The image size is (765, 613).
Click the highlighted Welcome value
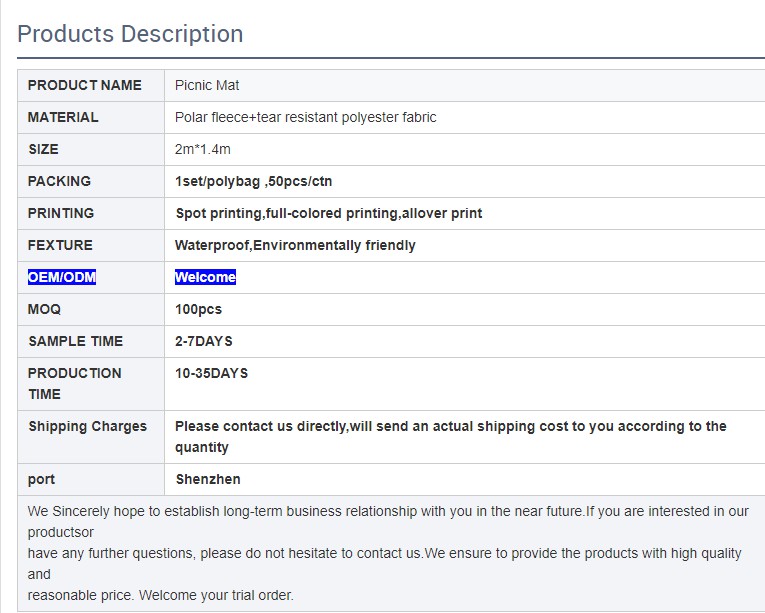[x=205, y=277]
